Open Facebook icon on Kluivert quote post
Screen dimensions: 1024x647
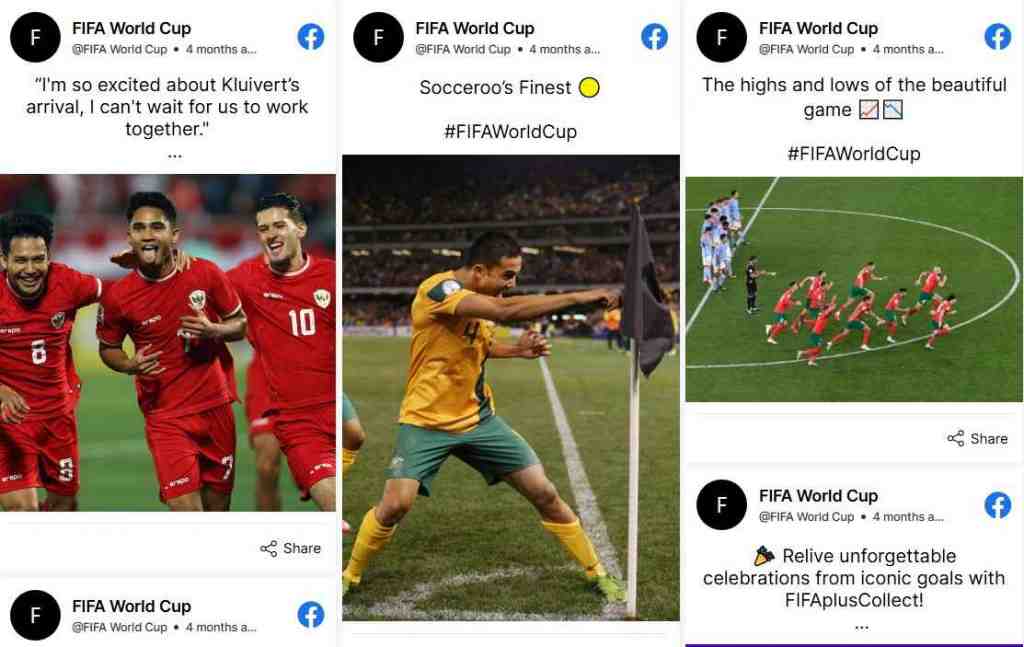[311, 37]
